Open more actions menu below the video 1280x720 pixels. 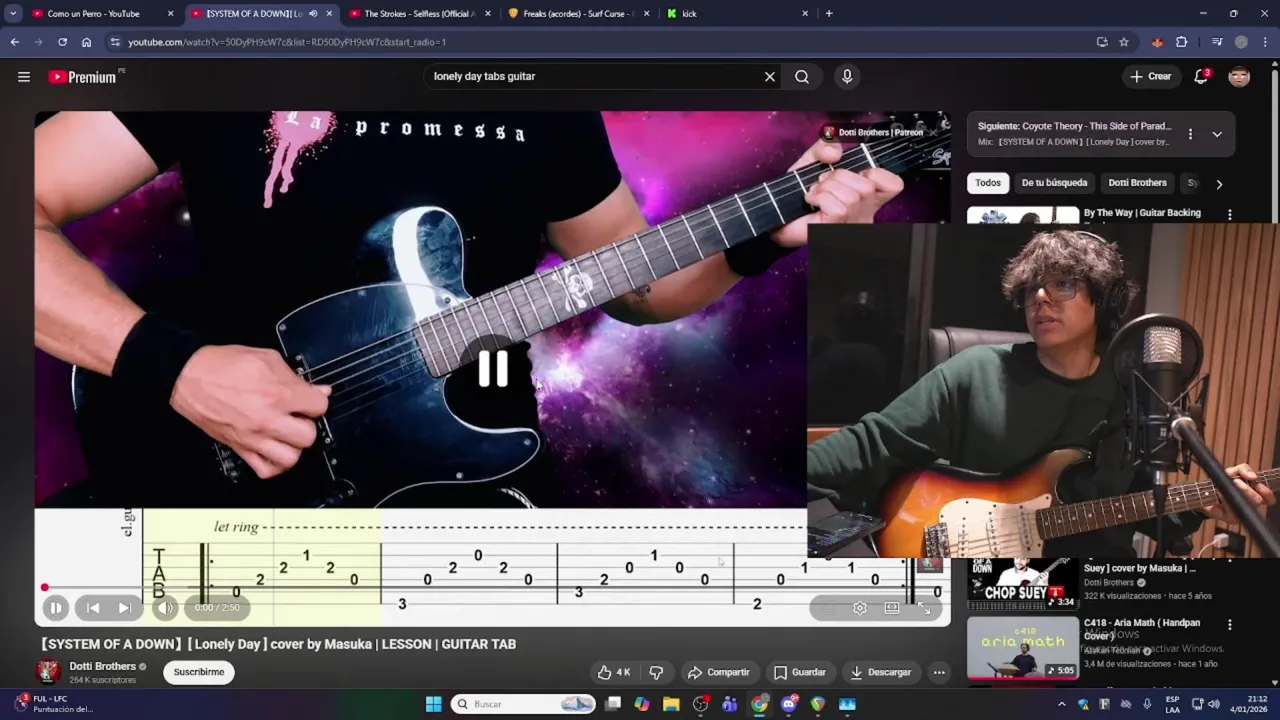pyautogui.click(x=939, y=672)
